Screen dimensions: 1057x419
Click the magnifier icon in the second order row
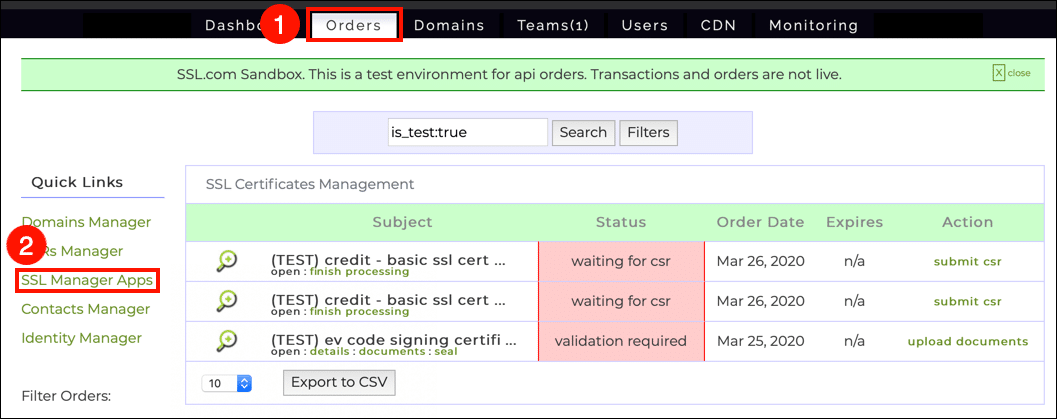227,301
